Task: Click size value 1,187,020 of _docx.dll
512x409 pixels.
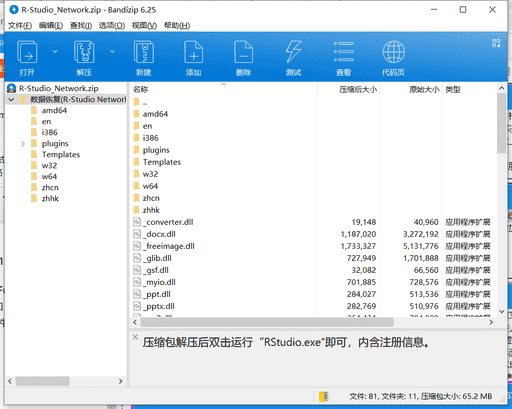Action: coord(358,234)
